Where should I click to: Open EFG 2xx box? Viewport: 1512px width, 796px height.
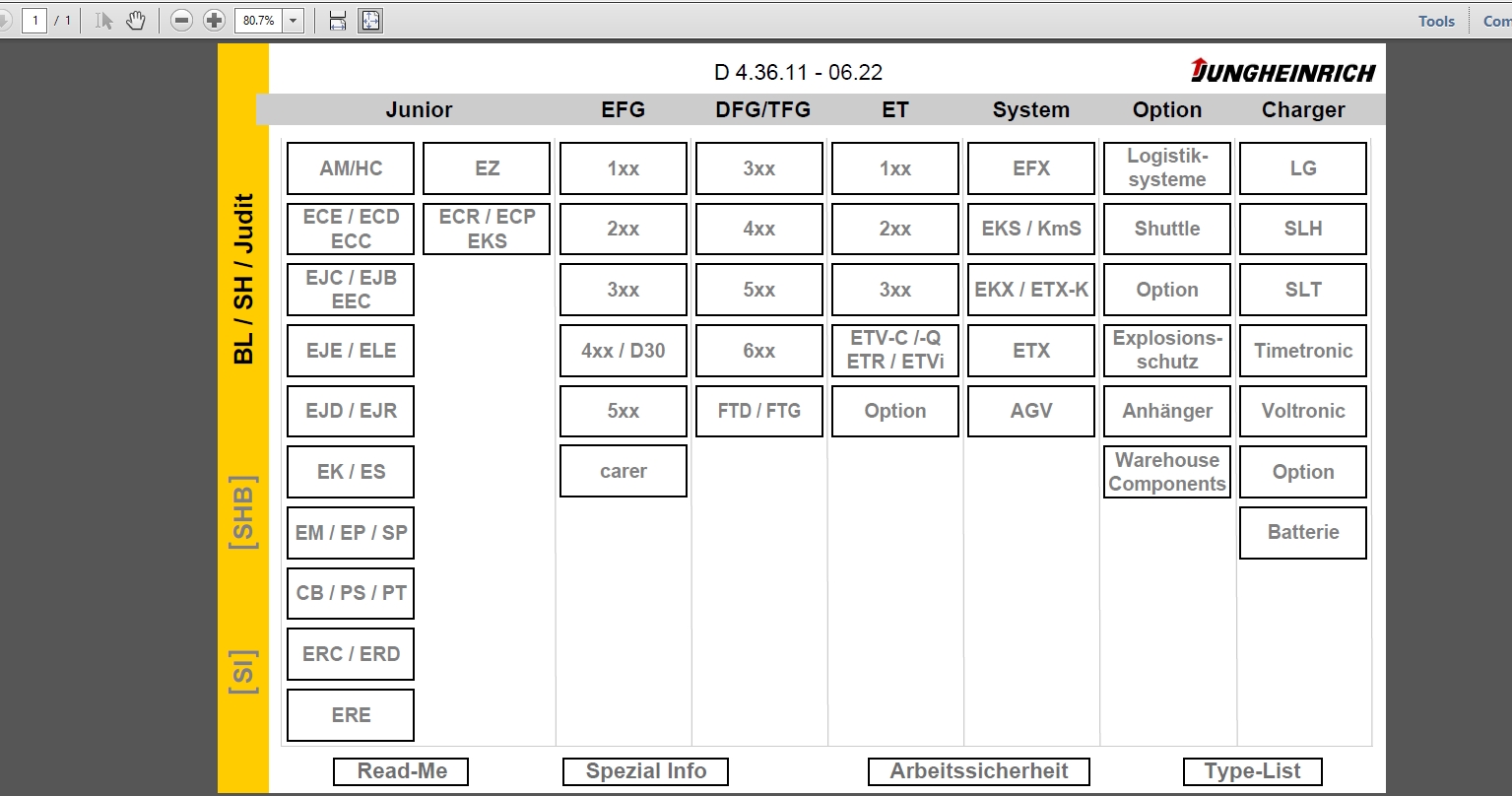[624, 229]
